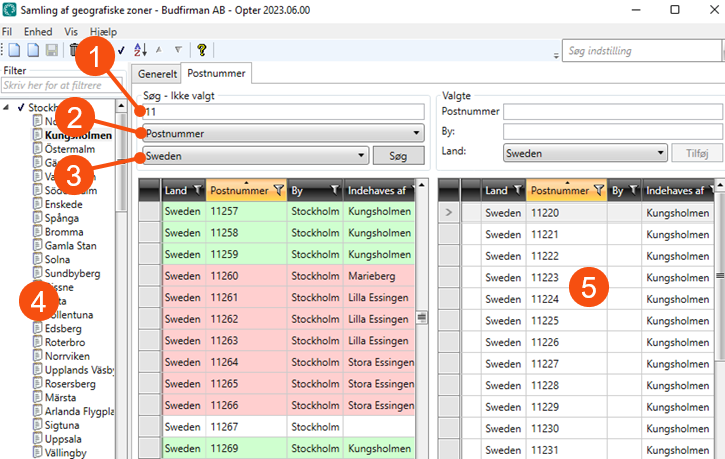Click the document icon next to Östermalm
The width and height of the screenshot is (725, 459).
click(37, 148)
